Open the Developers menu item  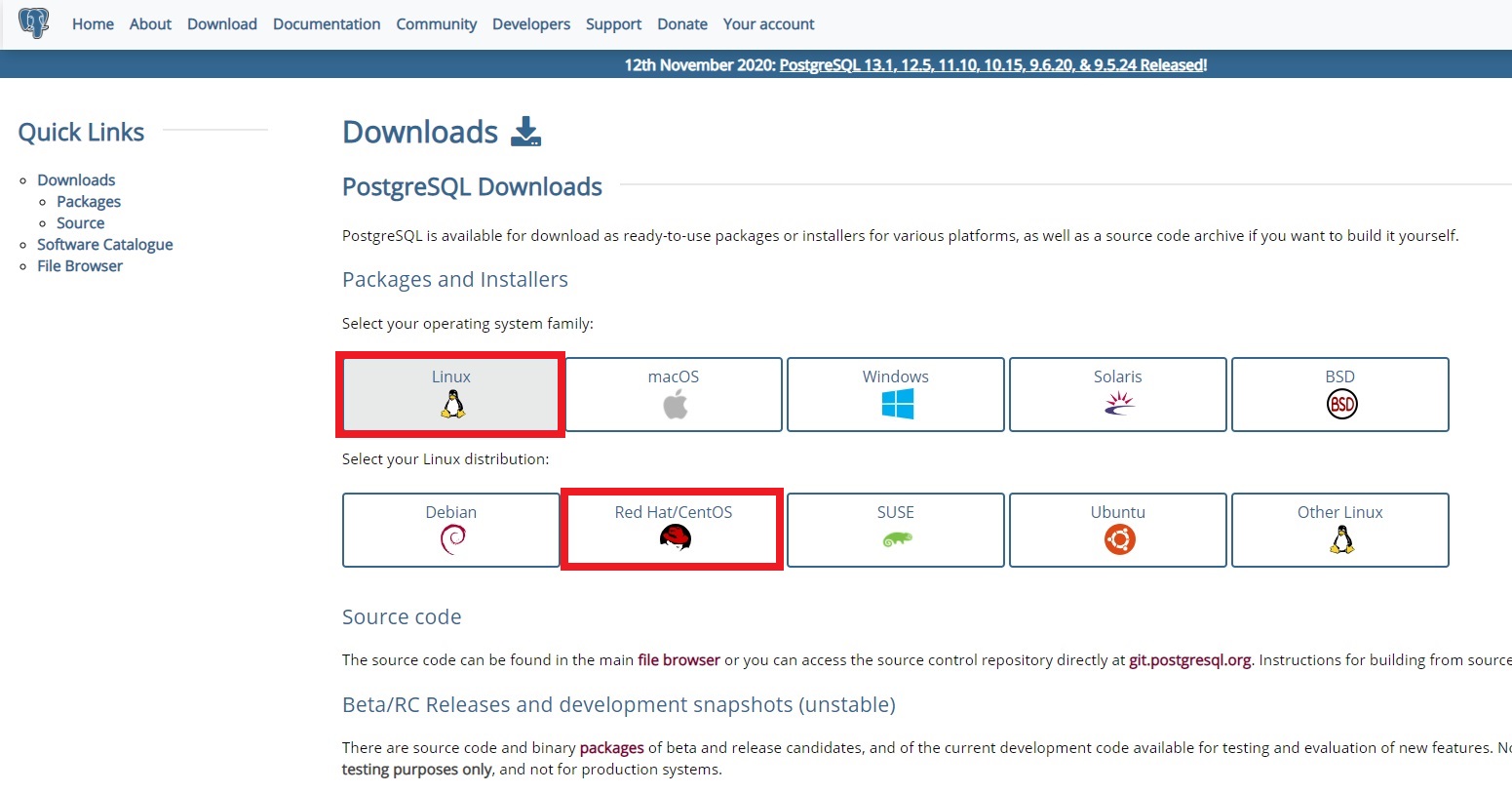tap(531, 24)
